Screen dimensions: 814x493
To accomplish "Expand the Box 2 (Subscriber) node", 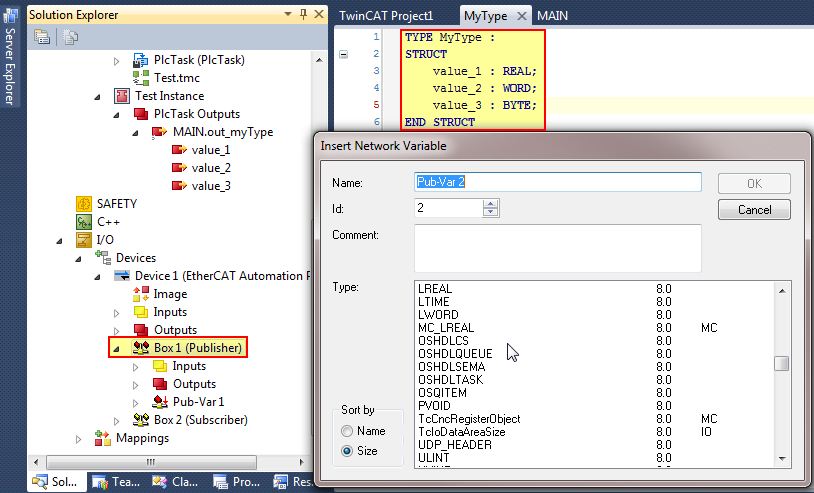I will [x=117, y=421].
